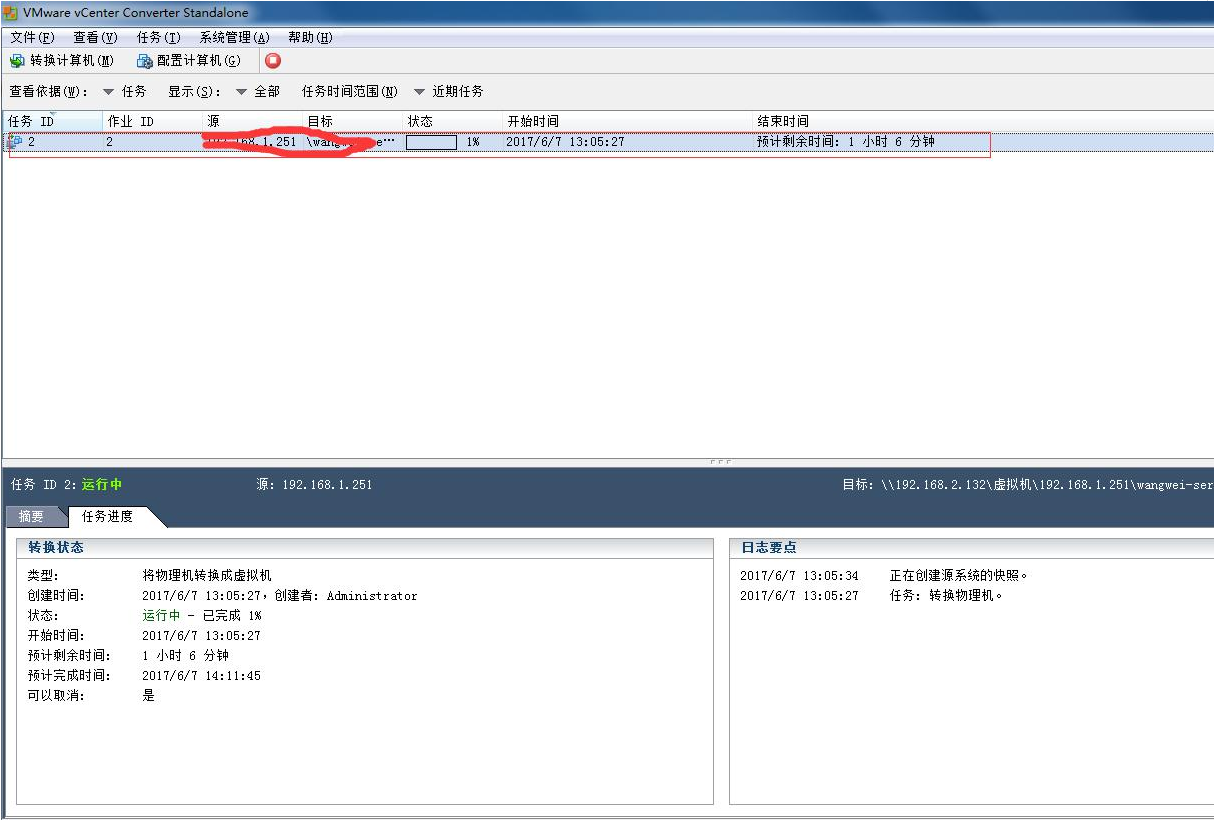
Task: Open the 帮助(H) menu
Action: tap(310, 37)
